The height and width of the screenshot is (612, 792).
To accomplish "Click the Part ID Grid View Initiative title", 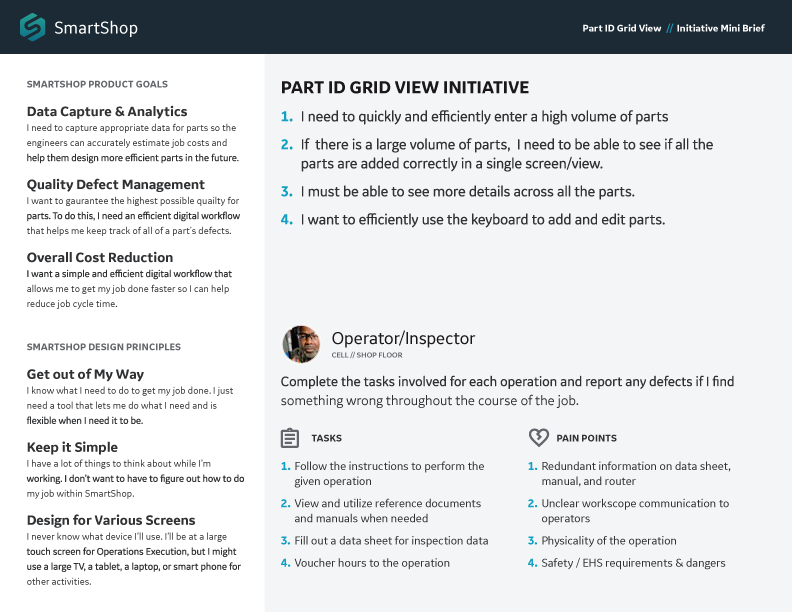I will 405,88.
